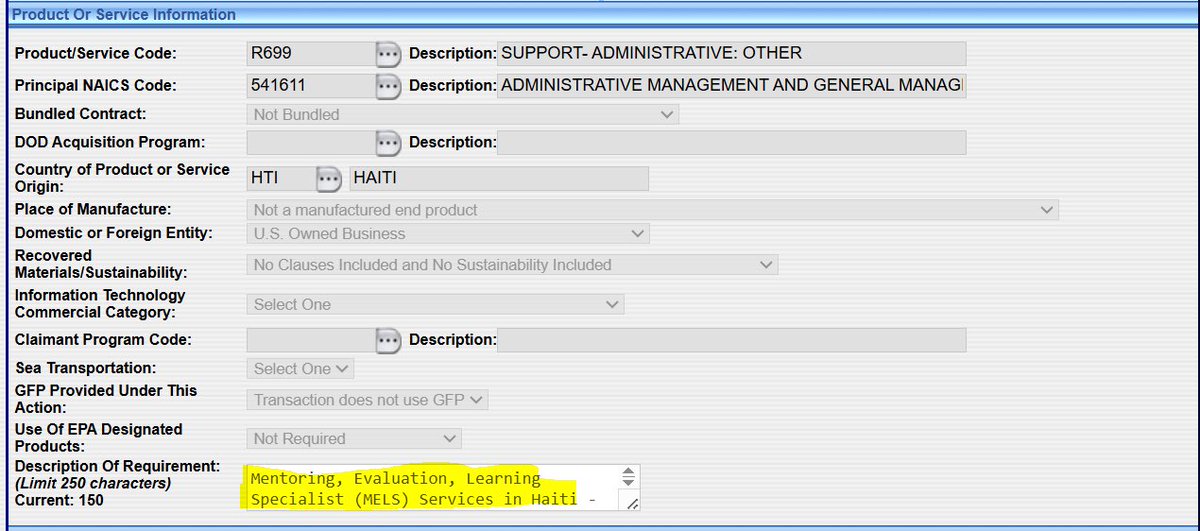Viewport: 1200px width, 531px height.
Task: Open the Product/Service Code lookup button
Action: pyautogui.click(x=388, y=54)
